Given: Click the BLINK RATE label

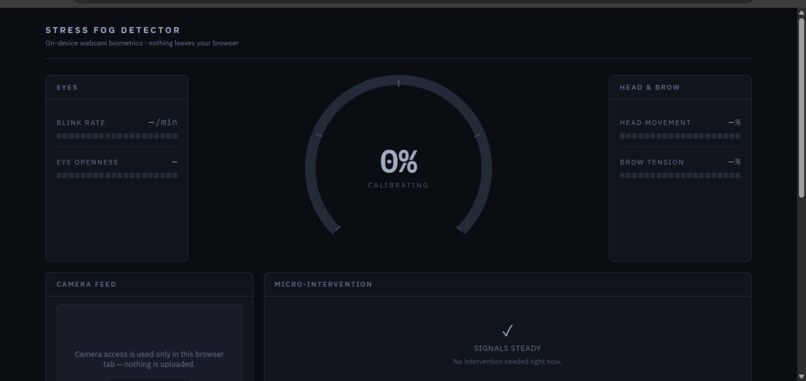Looking at the screenshot, I should tap(81, 123).
